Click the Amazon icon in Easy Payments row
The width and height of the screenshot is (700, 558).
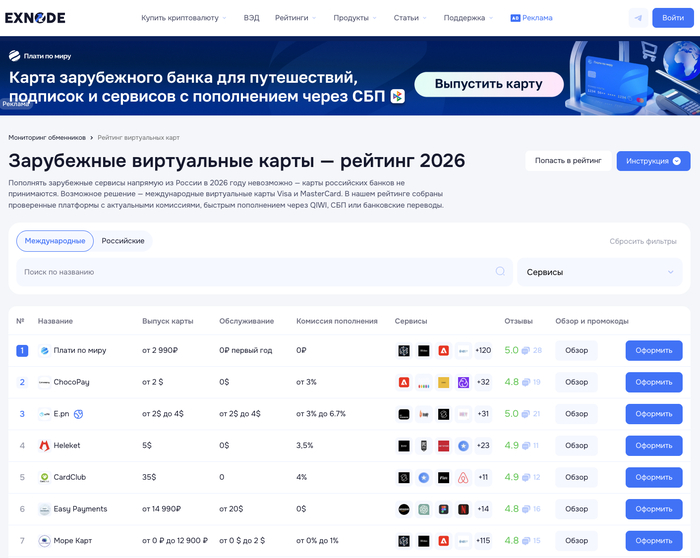404,509
